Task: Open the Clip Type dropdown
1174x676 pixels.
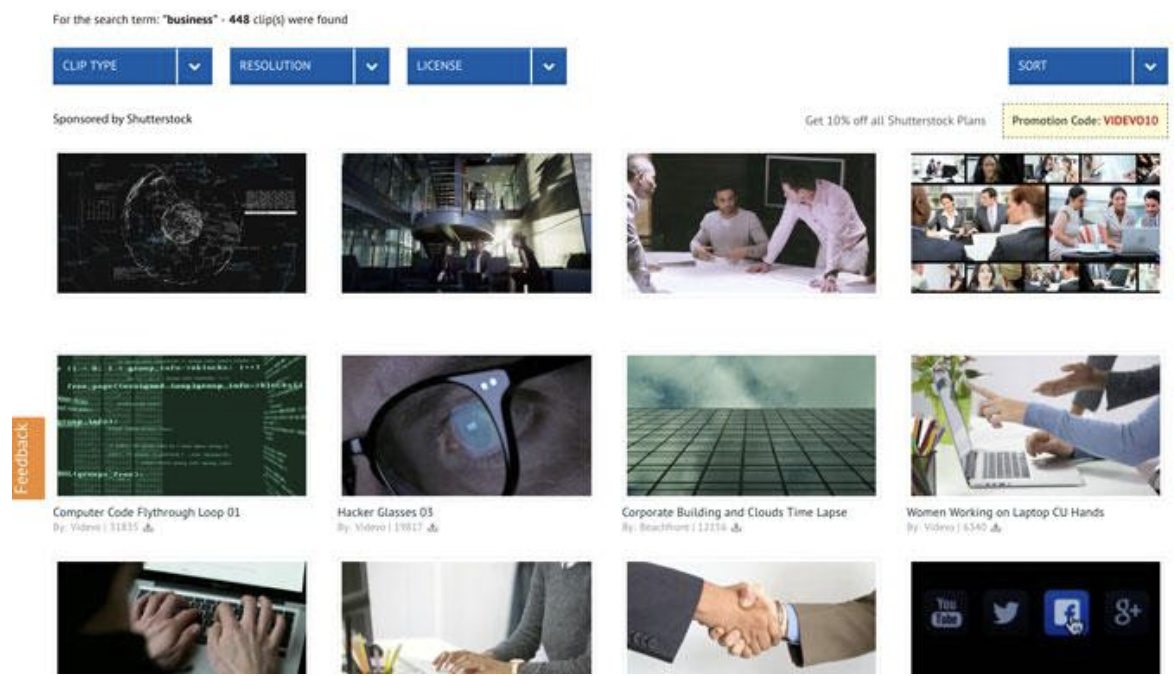Action: click(x=133, y=66)
